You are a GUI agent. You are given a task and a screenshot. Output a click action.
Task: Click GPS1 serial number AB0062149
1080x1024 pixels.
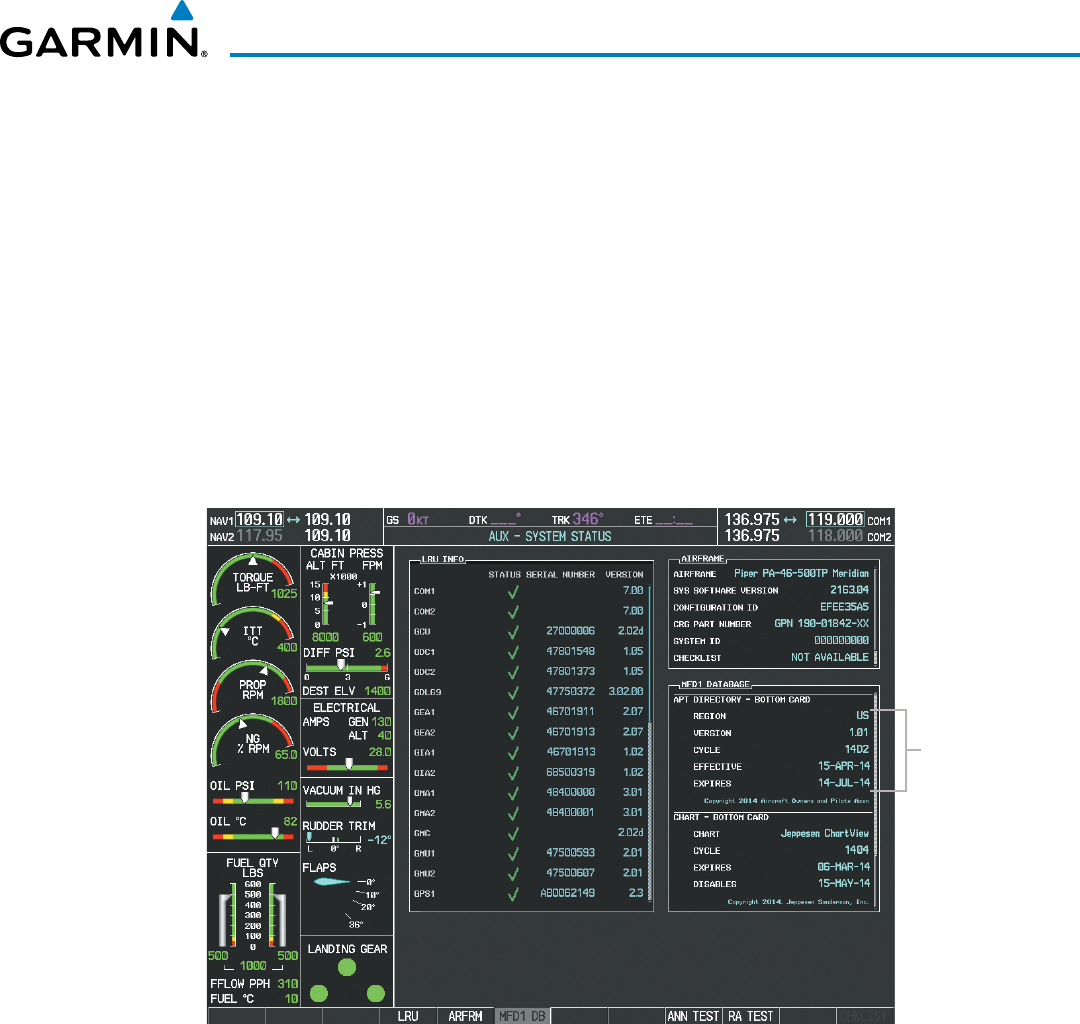(x=568, y=893)
